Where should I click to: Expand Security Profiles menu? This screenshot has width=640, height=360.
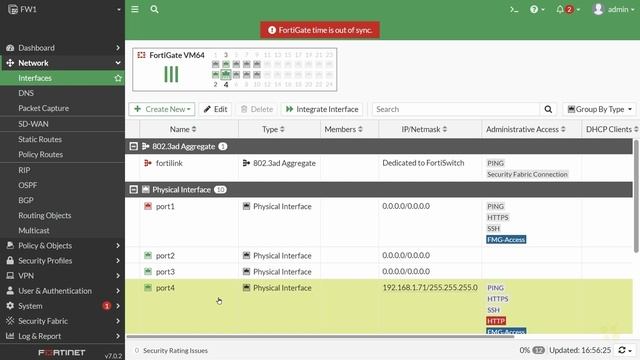click(62, 261)
